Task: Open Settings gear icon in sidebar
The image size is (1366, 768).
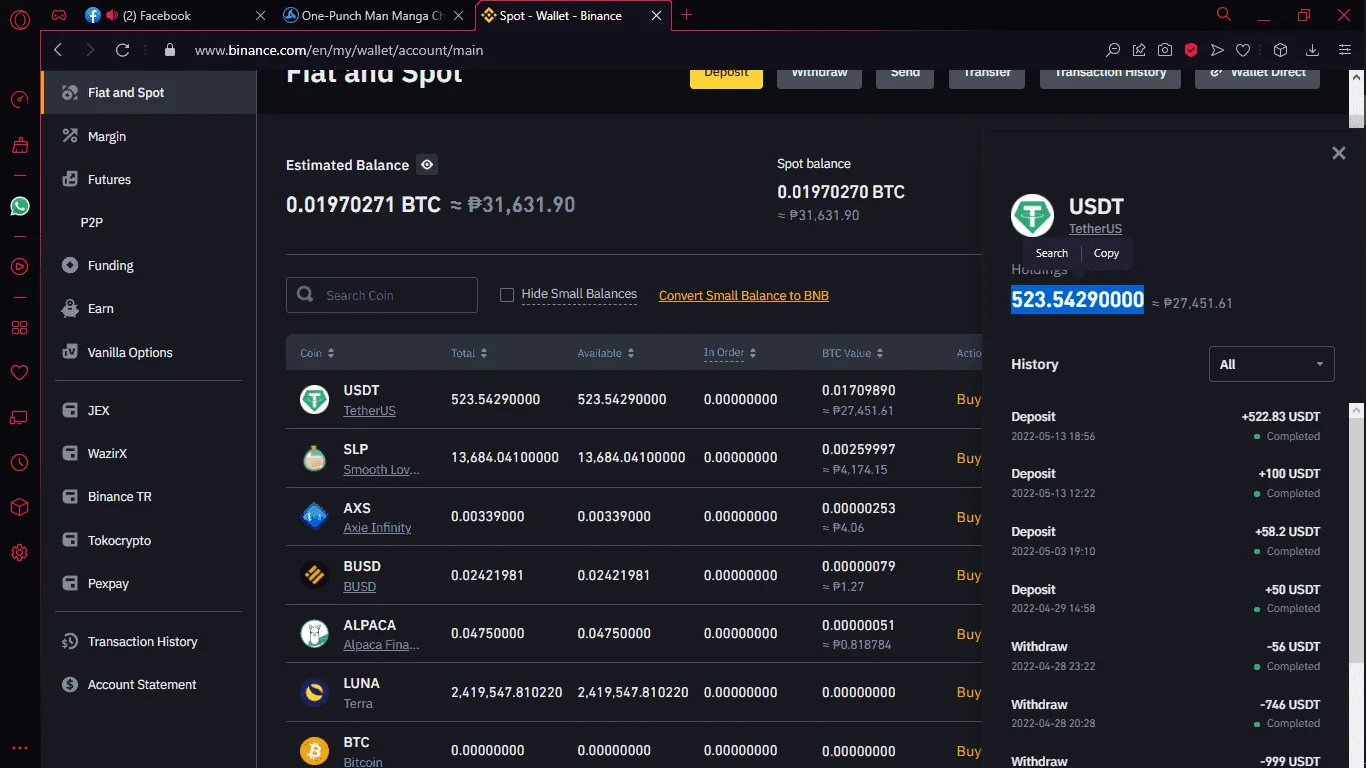Action: pyautogui.click(x=19, y=552)
